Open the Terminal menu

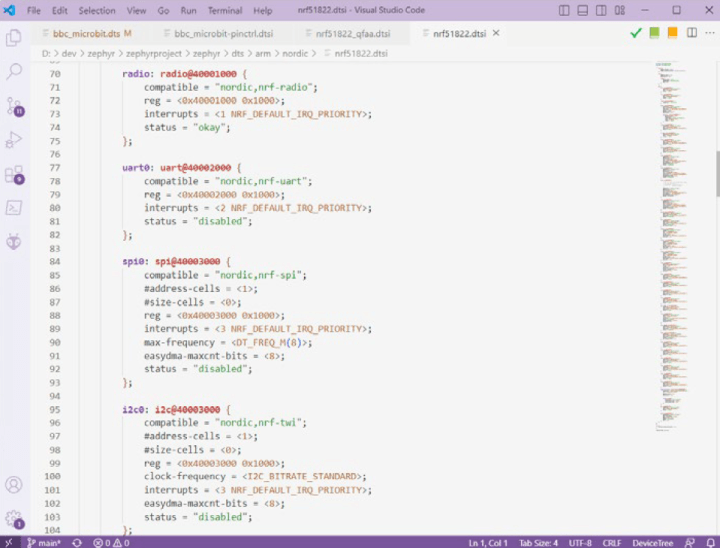pos(224,10)
